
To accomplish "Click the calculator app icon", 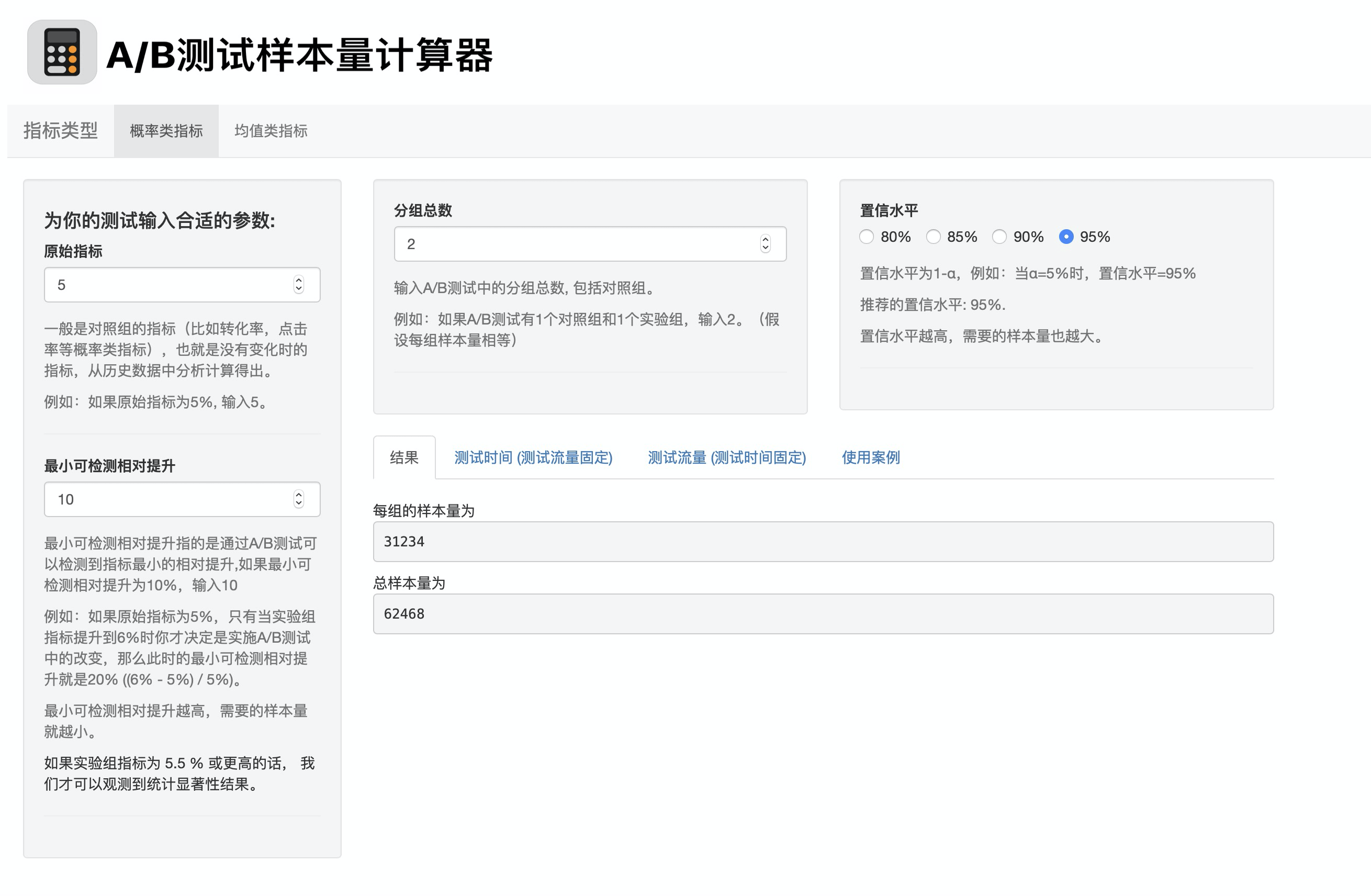I will point(62,52).
